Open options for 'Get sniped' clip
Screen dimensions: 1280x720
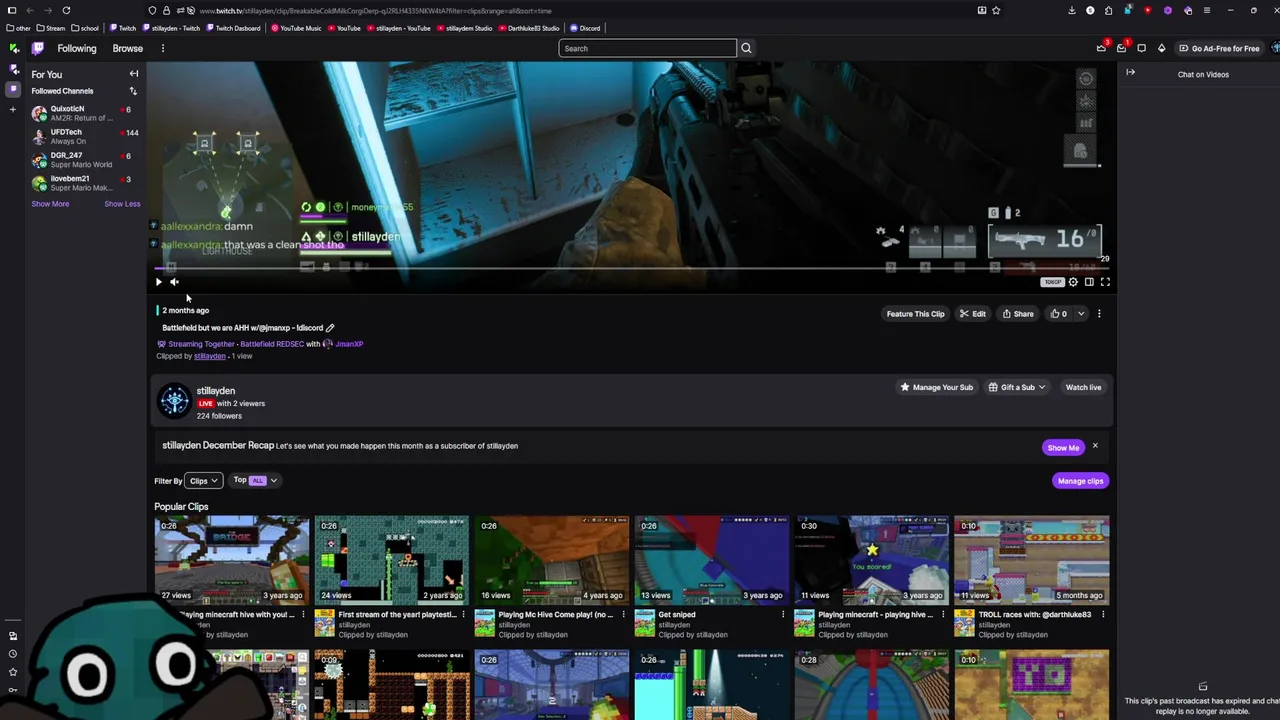pyautogui.click(x=783, y=615)
